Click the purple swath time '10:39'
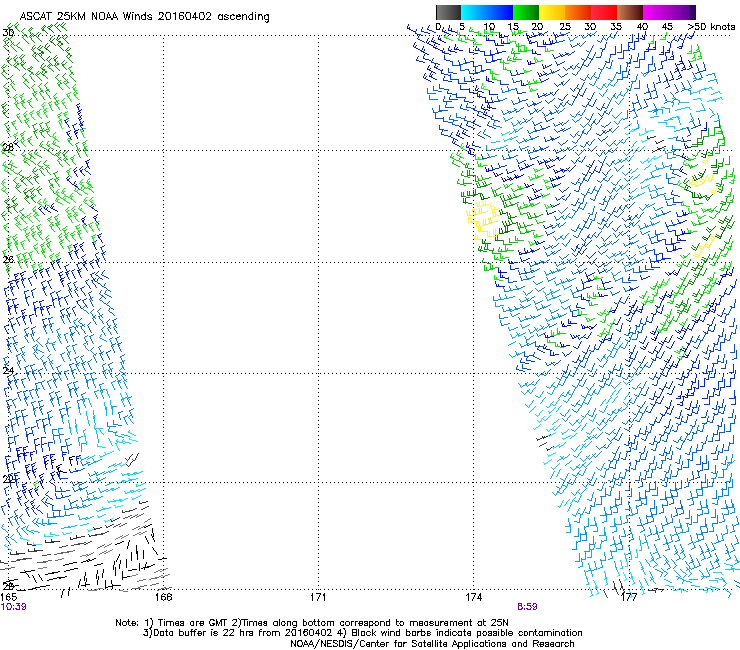This screenshot has height=650, width=740. click(x=14, y=607)
